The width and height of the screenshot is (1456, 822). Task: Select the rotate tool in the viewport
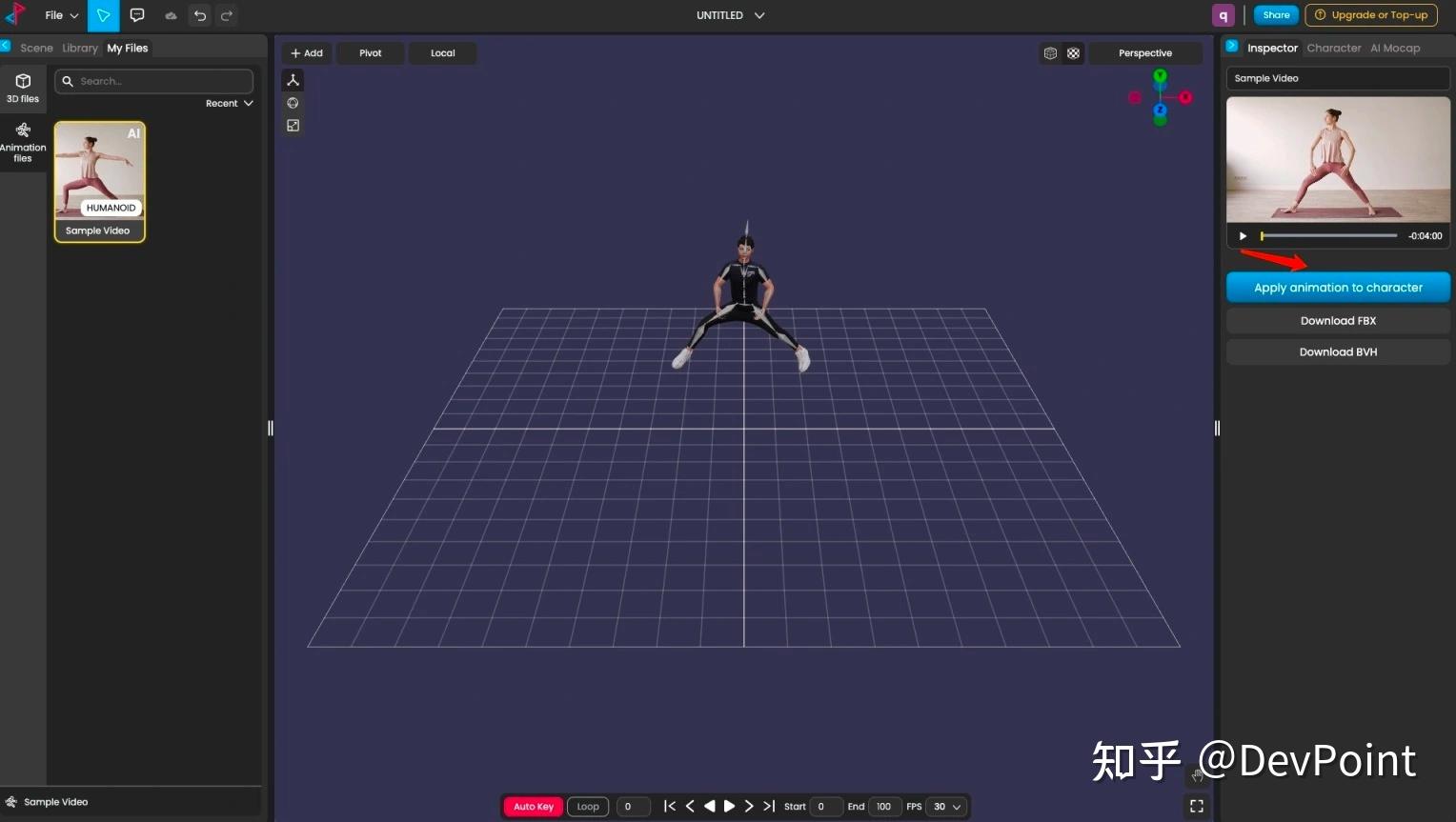[293, 103]
